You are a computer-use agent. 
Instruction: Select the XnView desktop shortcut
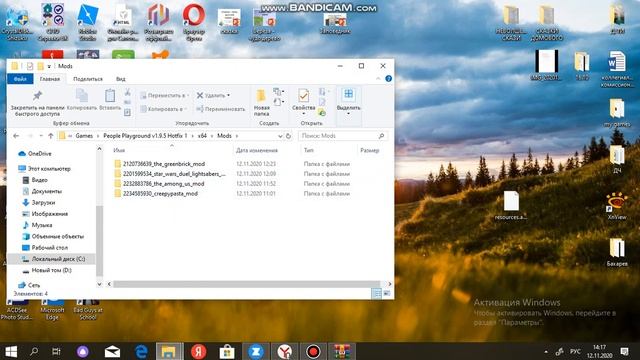pos(617,206)
